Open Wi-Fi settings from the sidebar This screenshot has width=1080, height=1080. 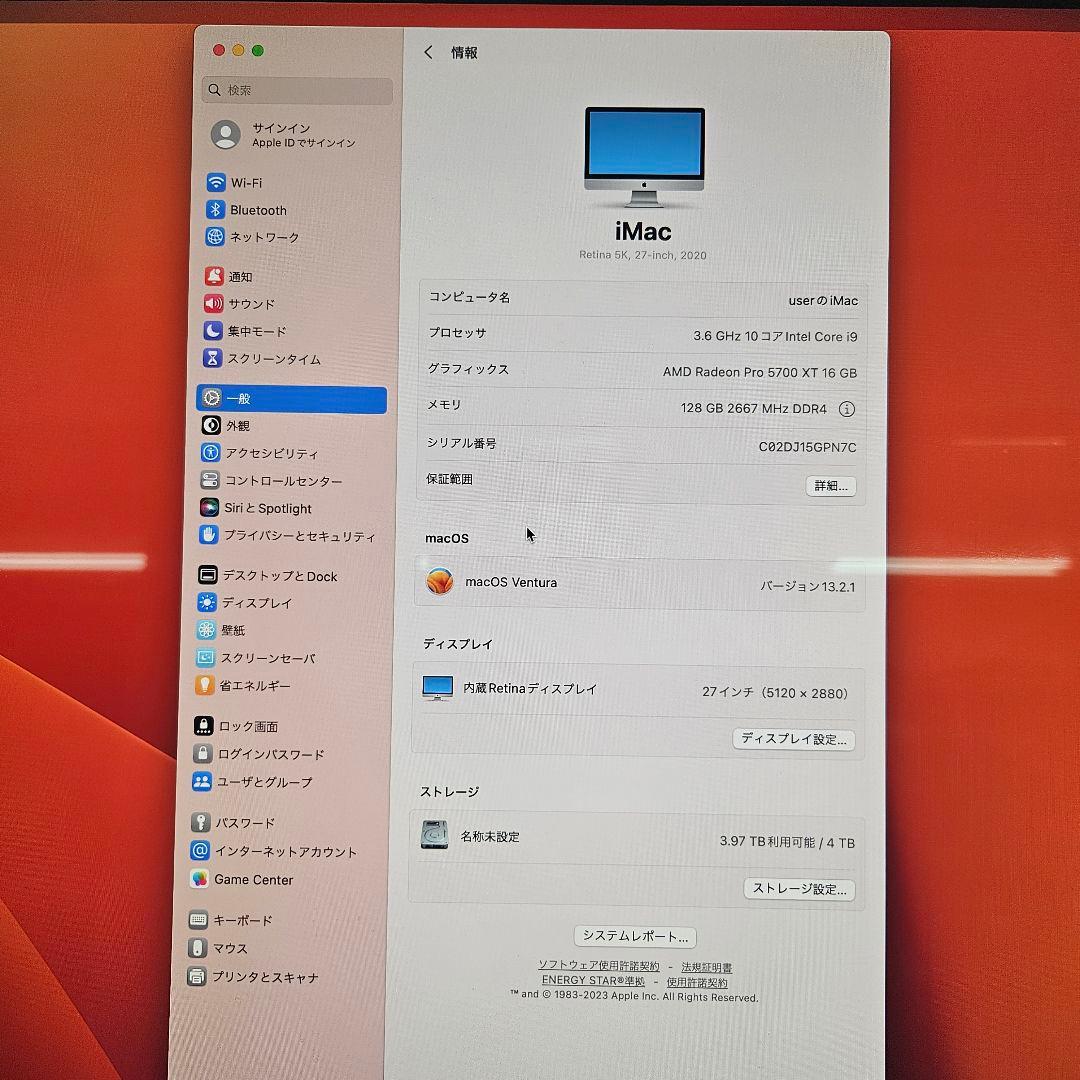[245, 183]
